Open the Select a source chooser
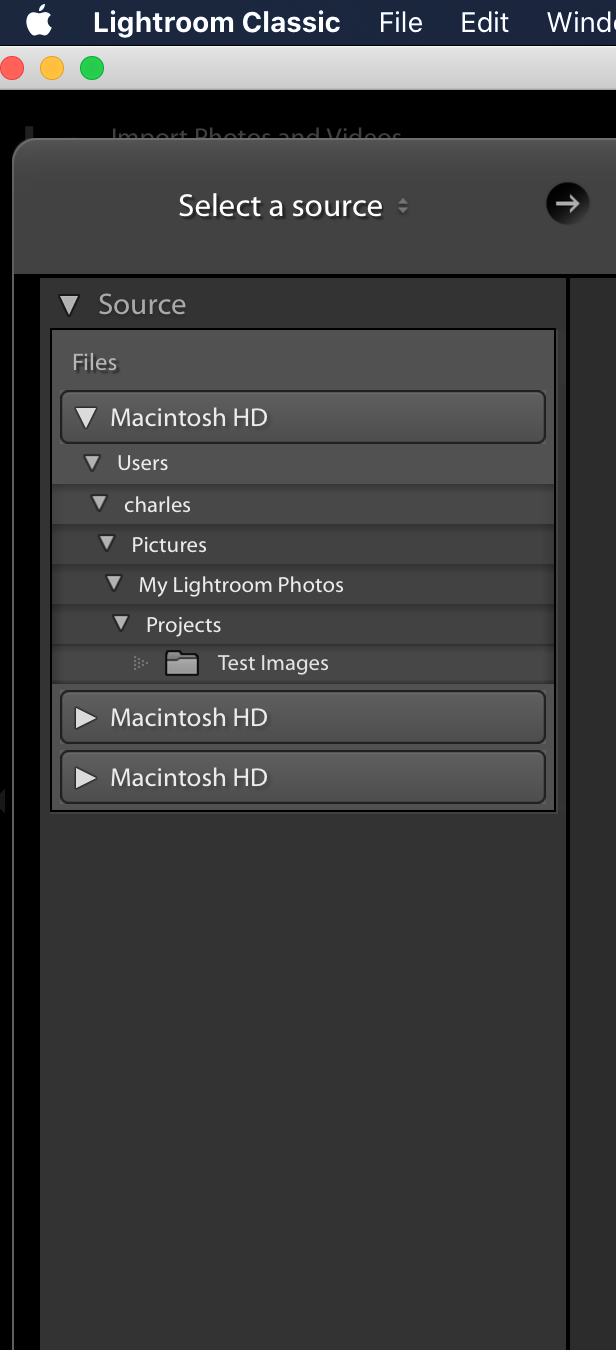616x1350 pixels. [290, 205]
